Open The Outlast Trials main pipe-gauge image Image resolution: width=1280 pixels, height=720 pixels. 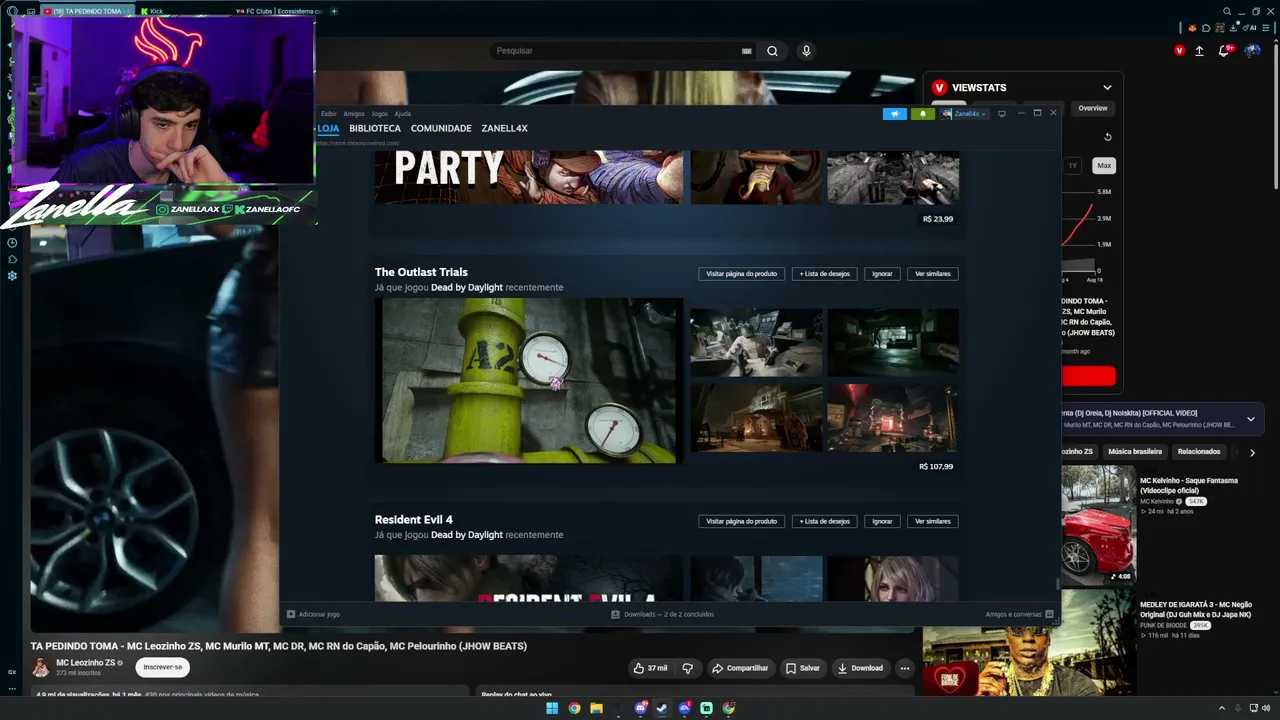pyautogui.click(x=529, y=381)
